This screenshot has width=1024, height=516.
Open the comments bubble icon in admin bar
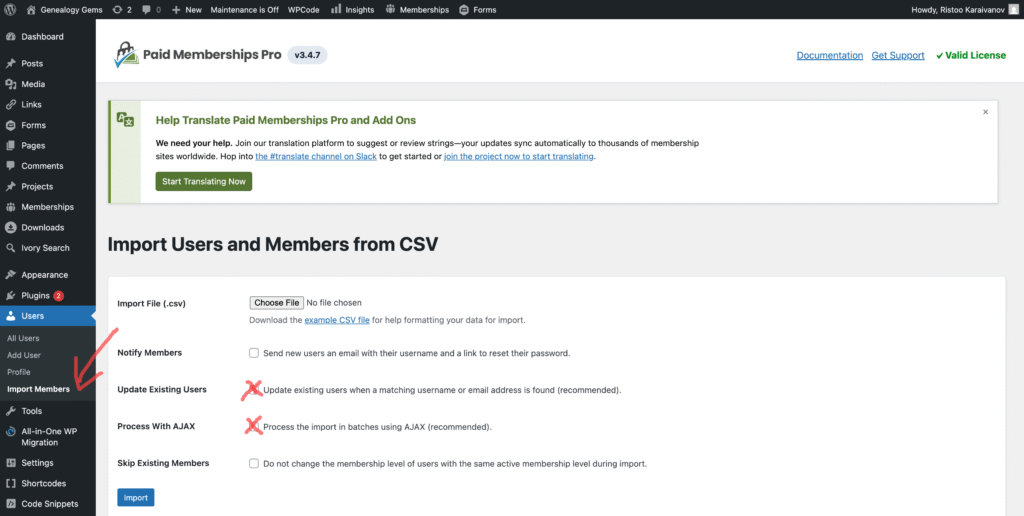(x=152, y=9)
